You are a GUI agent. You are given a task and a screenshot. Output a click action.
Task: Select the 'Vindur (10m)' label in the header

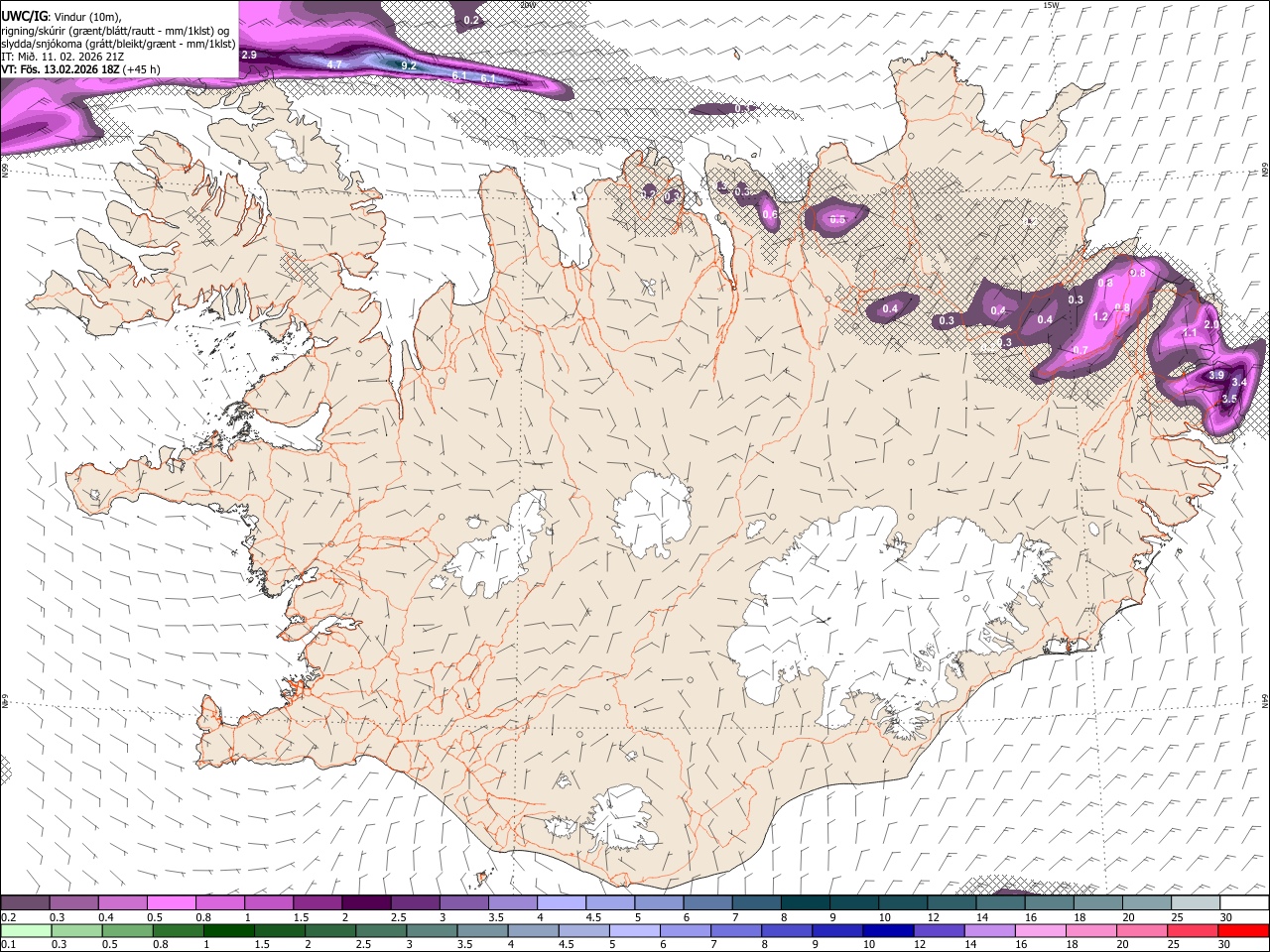(86, 16)
